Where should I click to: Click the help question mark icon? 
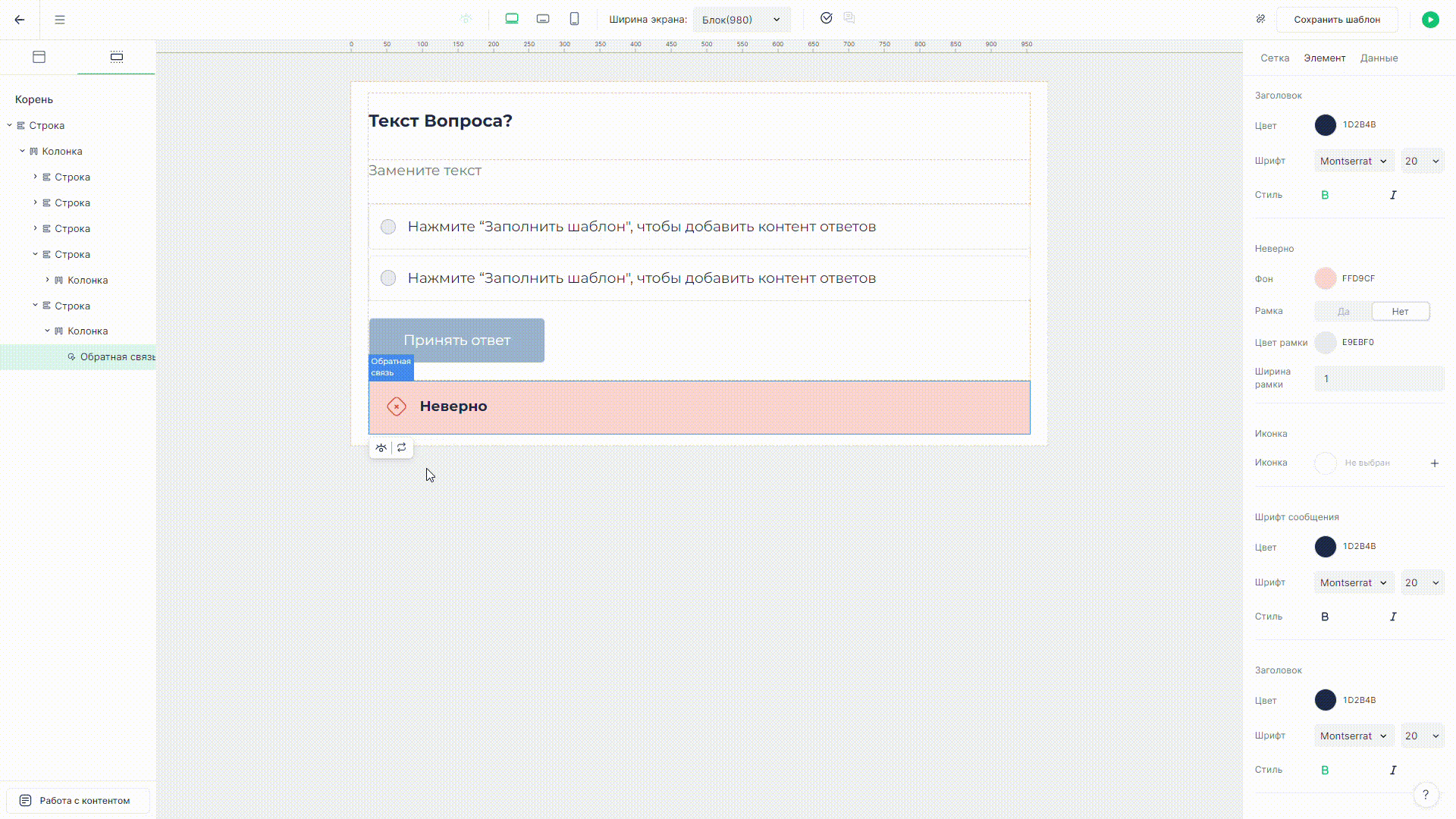pos(1426,795)
